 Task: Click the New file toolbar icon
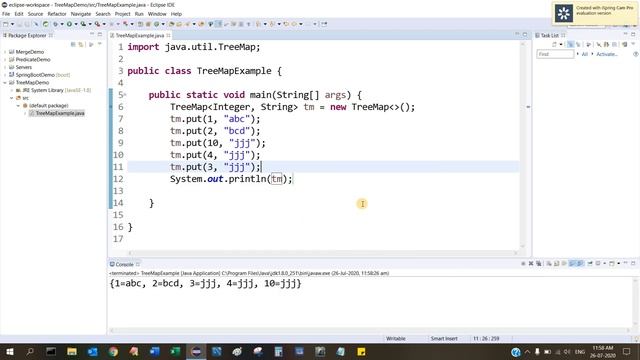click(6, 24)
